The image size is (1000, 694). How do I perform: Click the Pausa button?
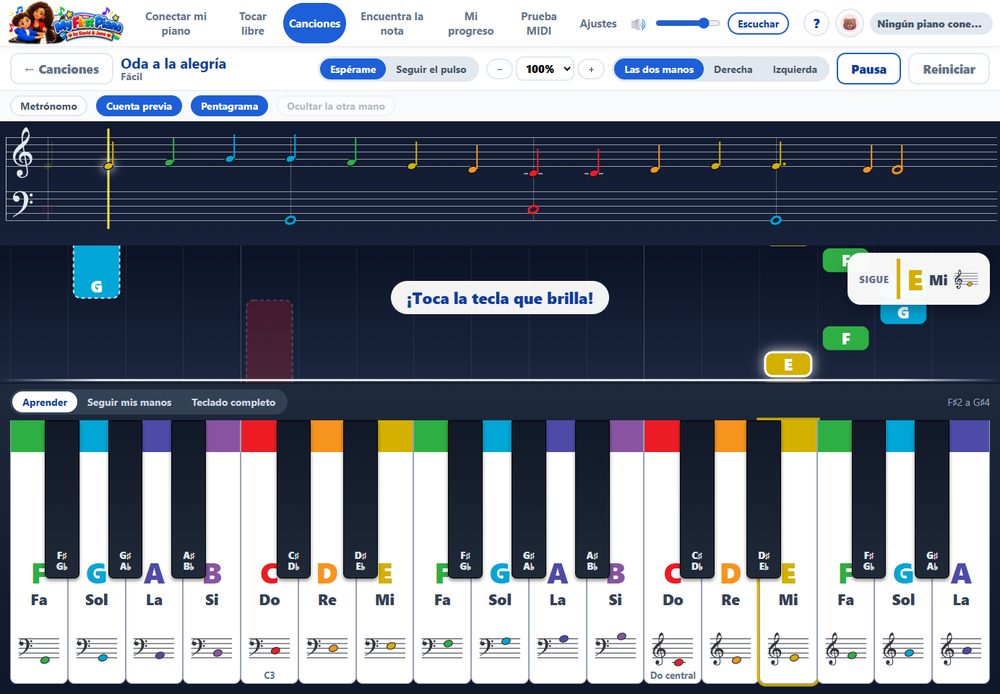pos(868,69)
